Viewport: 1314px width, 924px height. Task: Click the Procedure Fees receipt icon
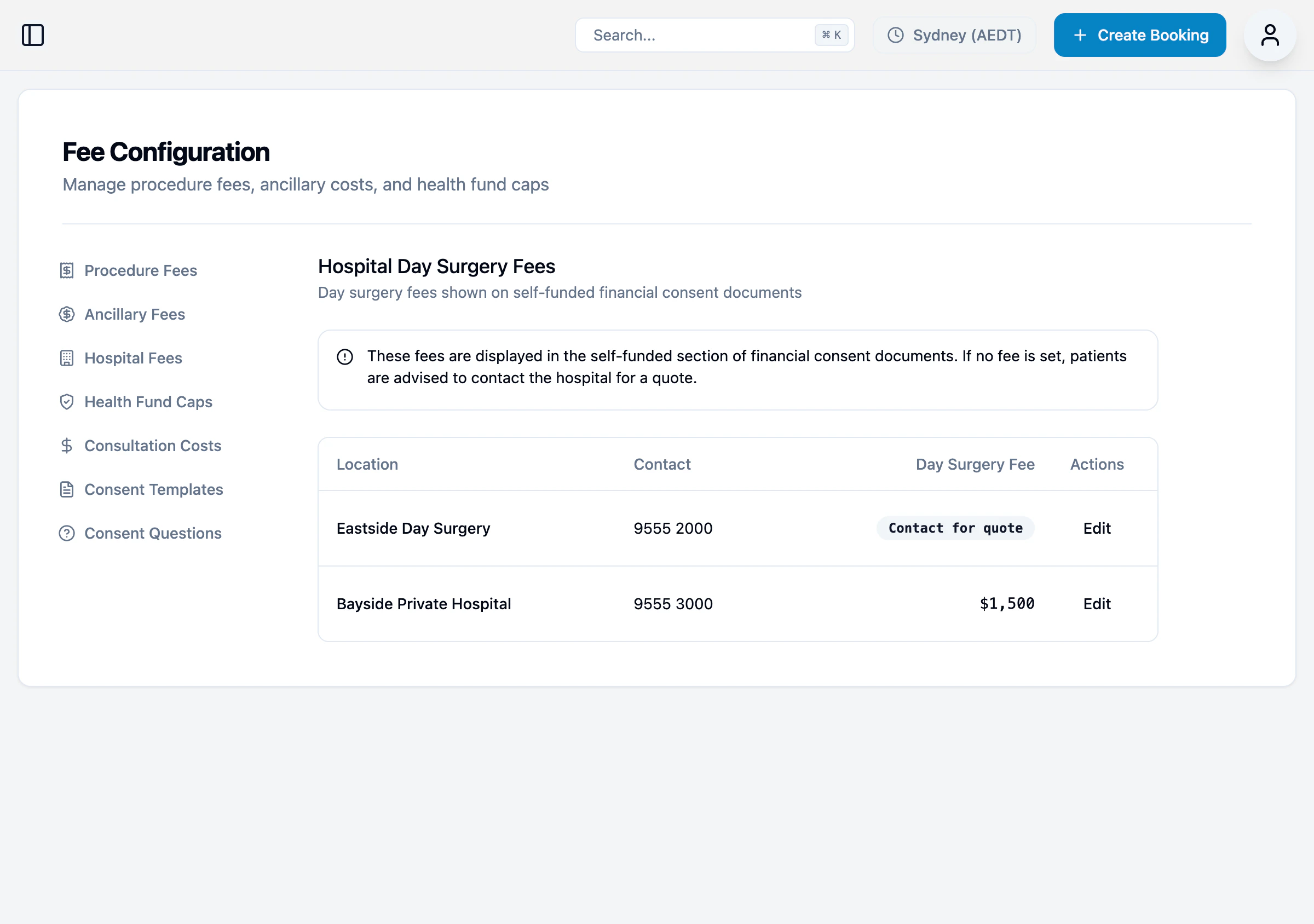point(67,270)
